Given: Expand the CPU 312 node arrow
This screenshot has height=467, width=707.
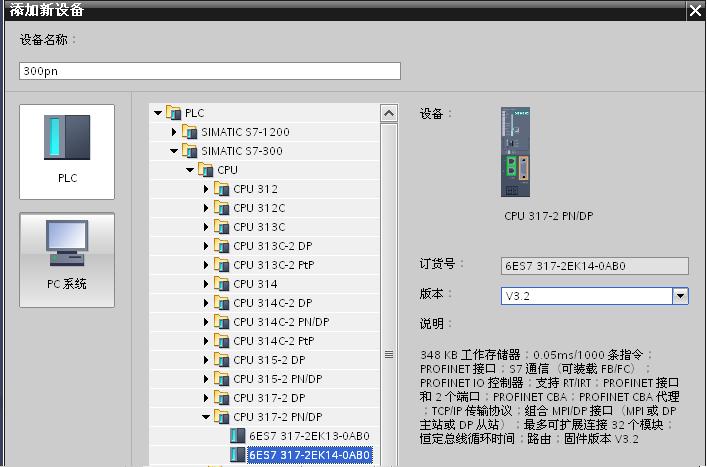Looking at the screenshot, I should [x=206, y=189].
